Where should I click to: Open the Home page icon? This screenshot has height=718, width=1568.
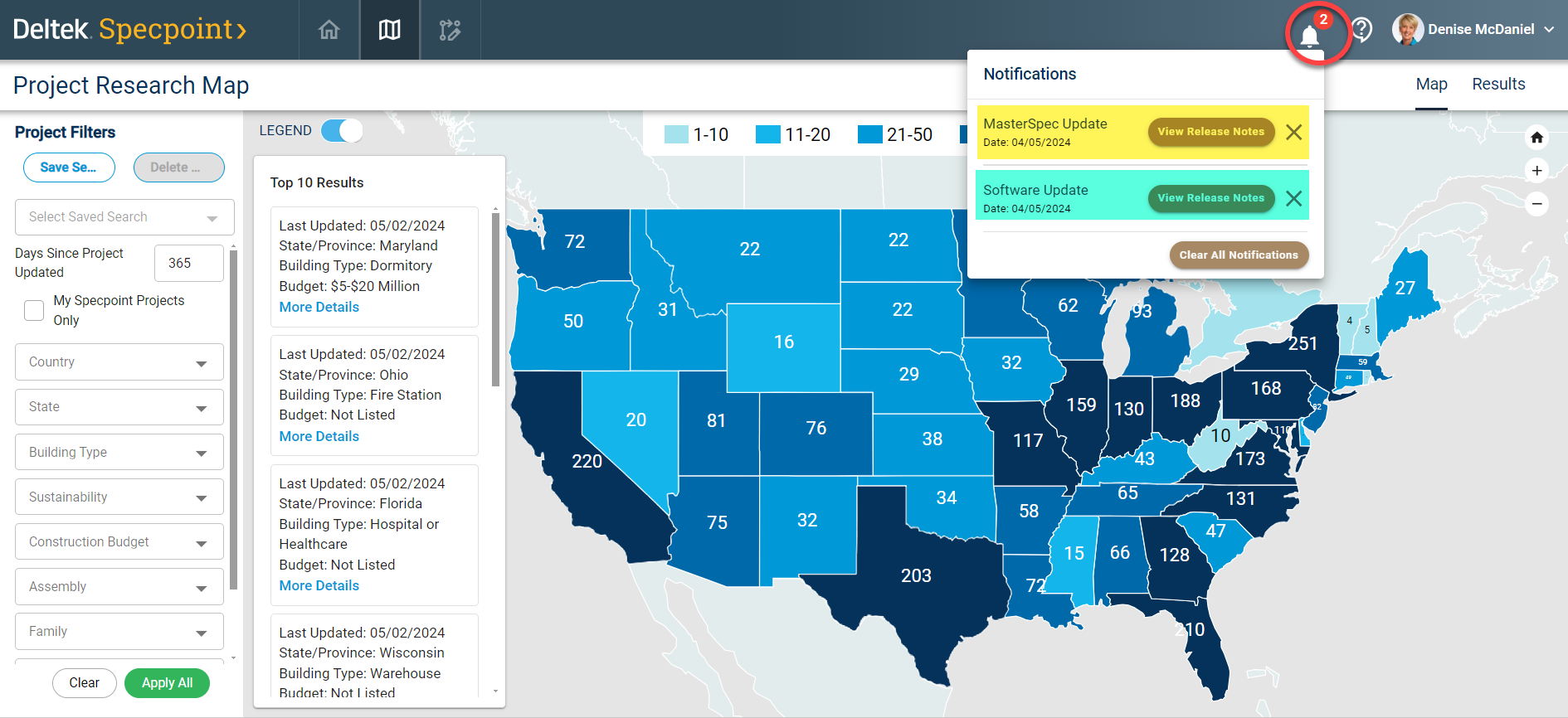pos(329,30)
